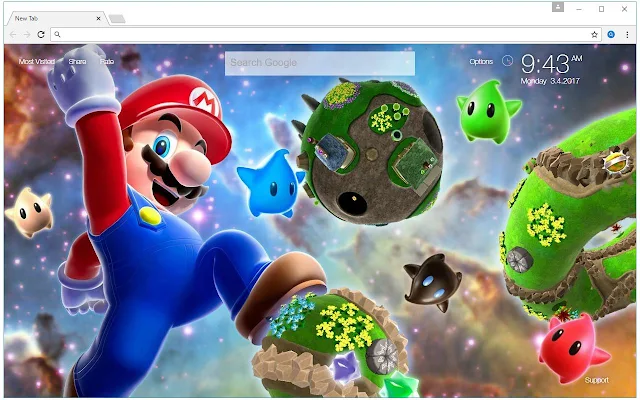The height and width of the screenshot is (400, 640).
Task: Click the date text Monday 3.4.2017
Action: tap(550, 81)
